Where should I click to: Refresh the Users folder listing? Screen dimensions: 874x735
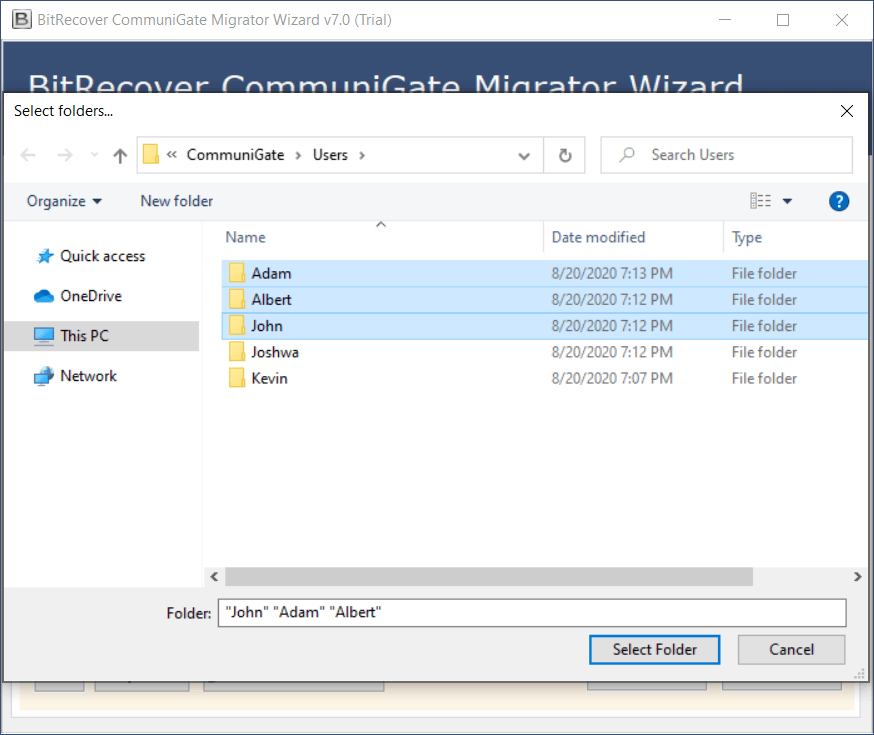coord(565,155)
